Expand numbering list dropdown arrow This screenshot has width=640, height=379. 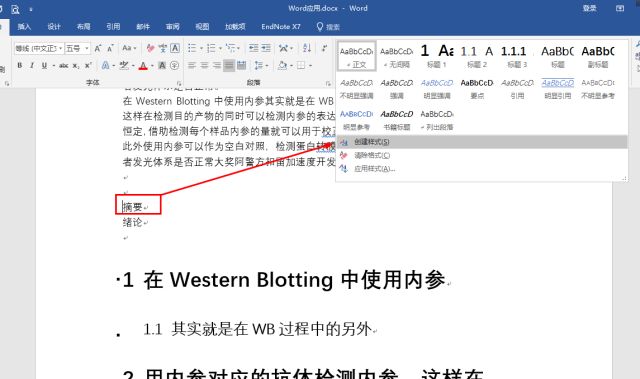coord(220,48)
